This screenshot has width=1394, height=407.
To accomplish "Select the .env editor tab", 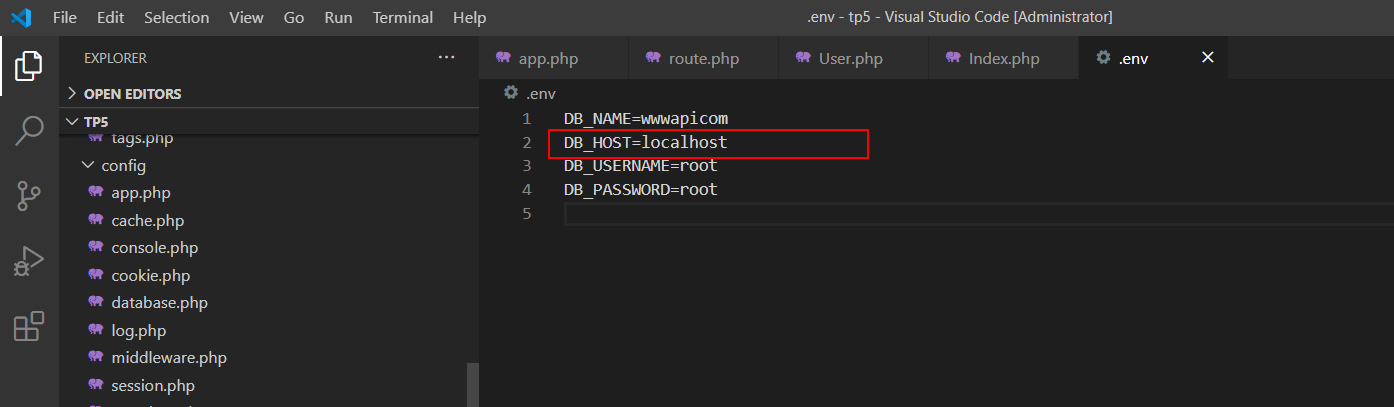I will [x=1154, y=58].
